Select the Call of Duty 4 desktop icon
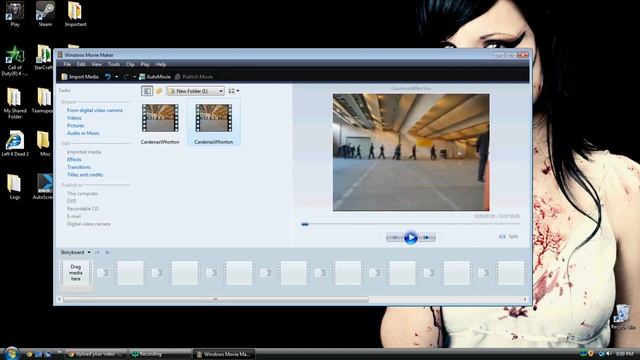640x360 pixels. click(x=15, y=60)
